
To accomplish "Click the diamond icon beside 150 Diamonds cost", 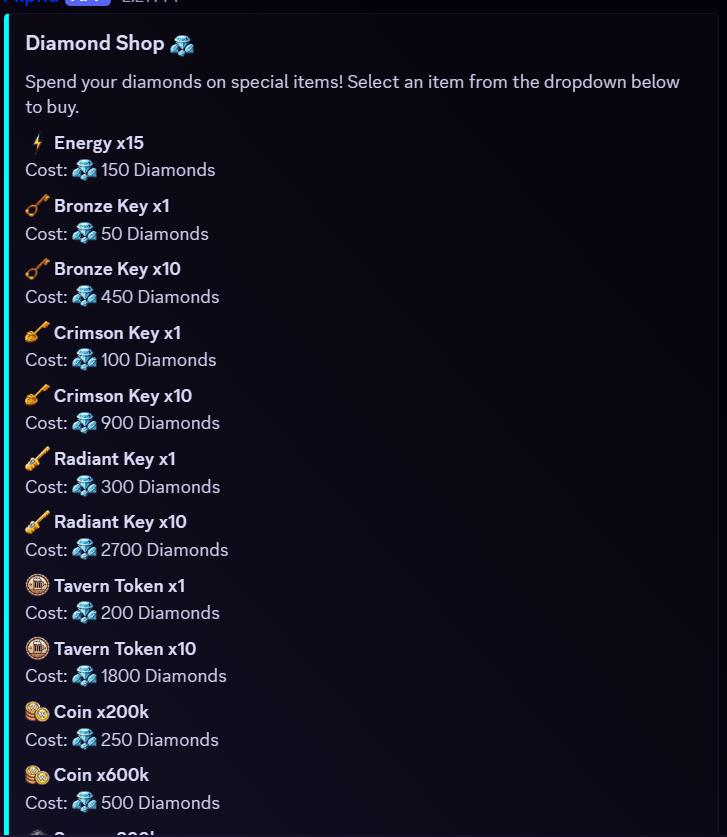I will (85, 170).
